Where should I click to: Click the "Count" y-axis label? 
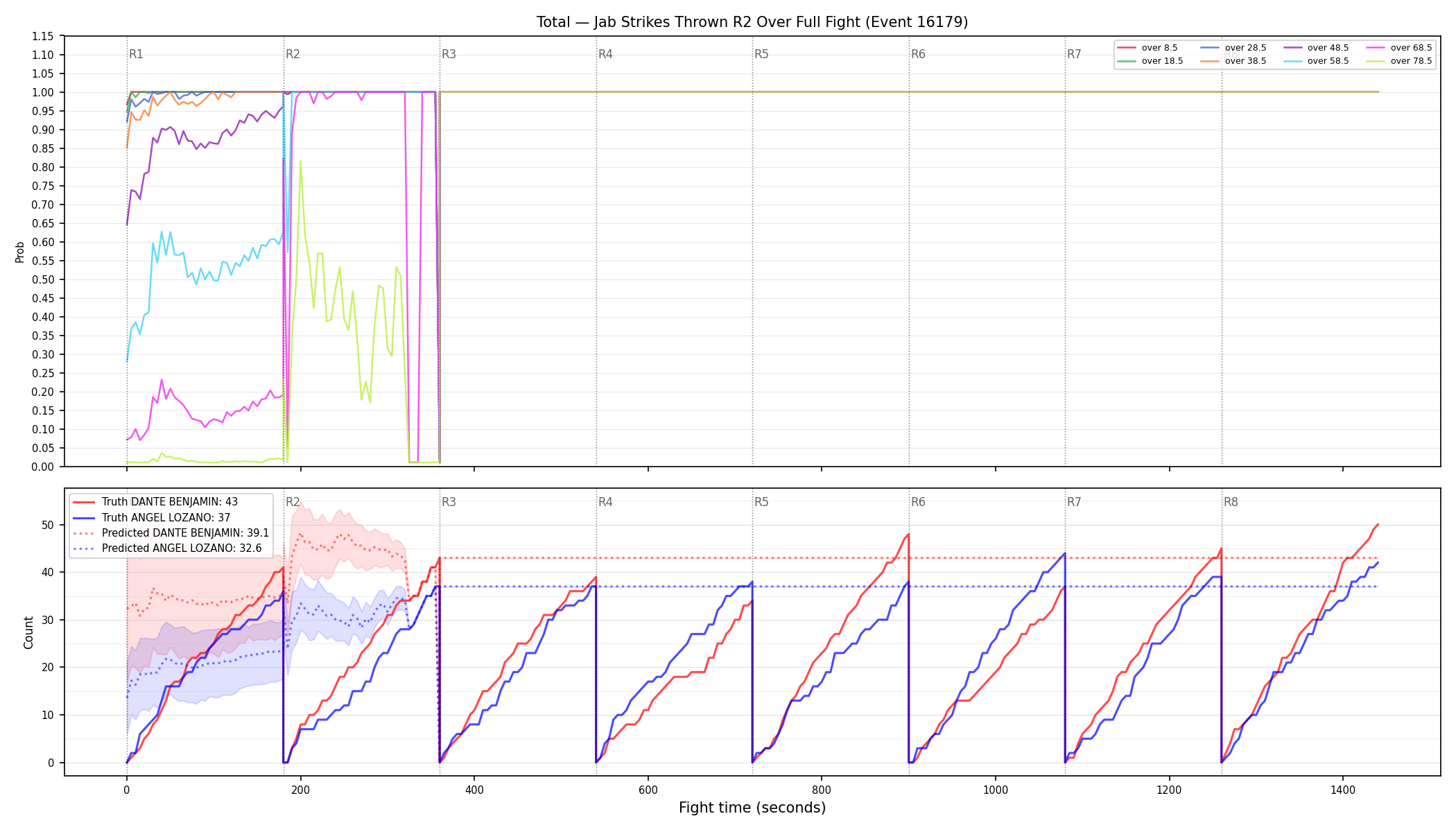[x=28, y=632]
